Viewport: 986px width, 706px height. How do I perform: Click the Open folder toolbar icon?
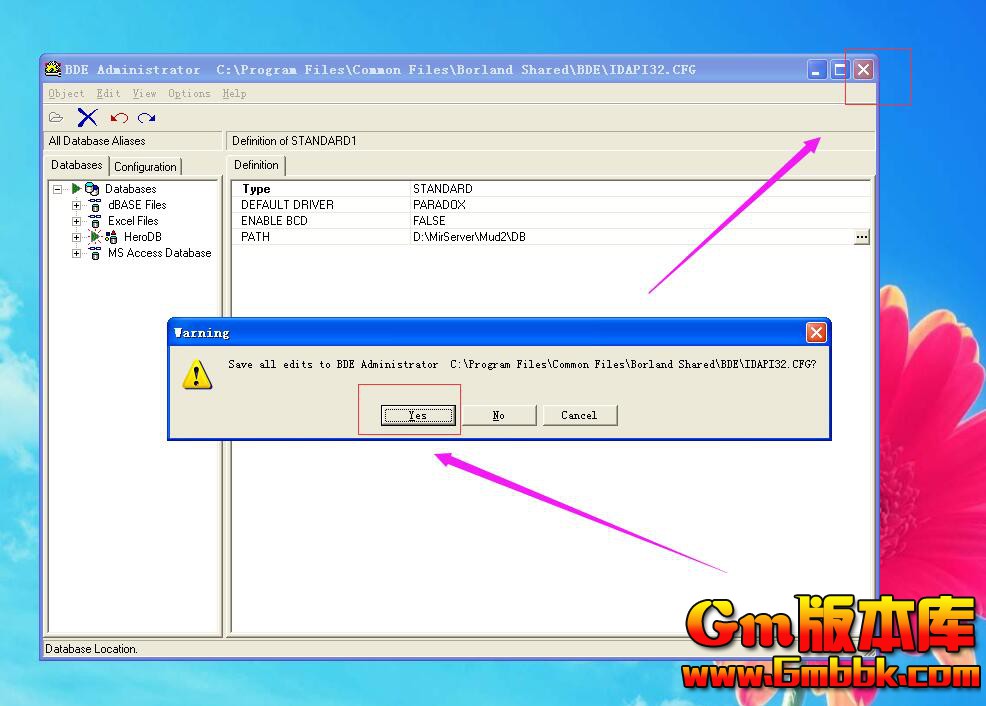tap(56, 118)
